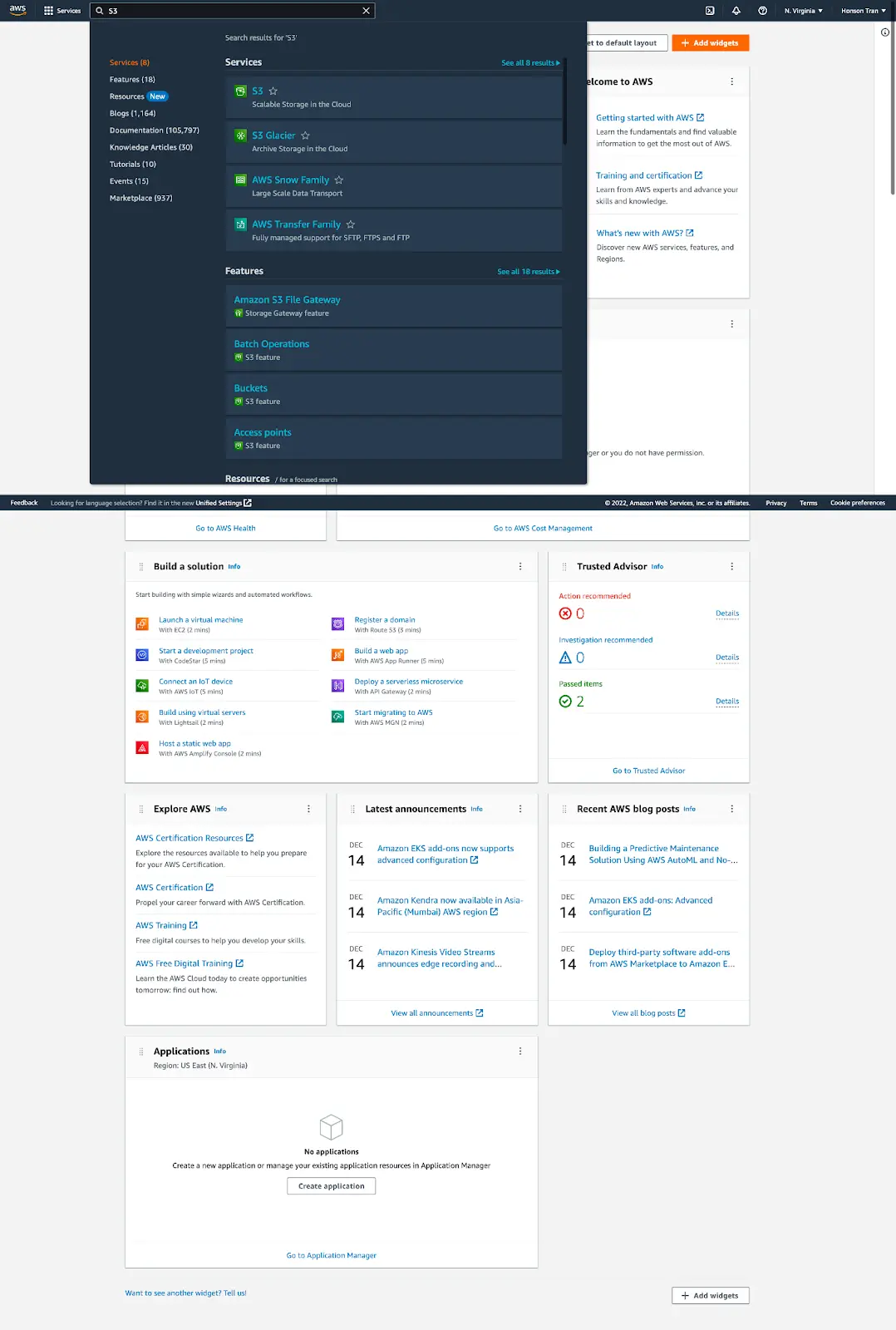Open the AWS Transfer Family icon
This screenshot has height=1330, width=896.
[240, 224]
